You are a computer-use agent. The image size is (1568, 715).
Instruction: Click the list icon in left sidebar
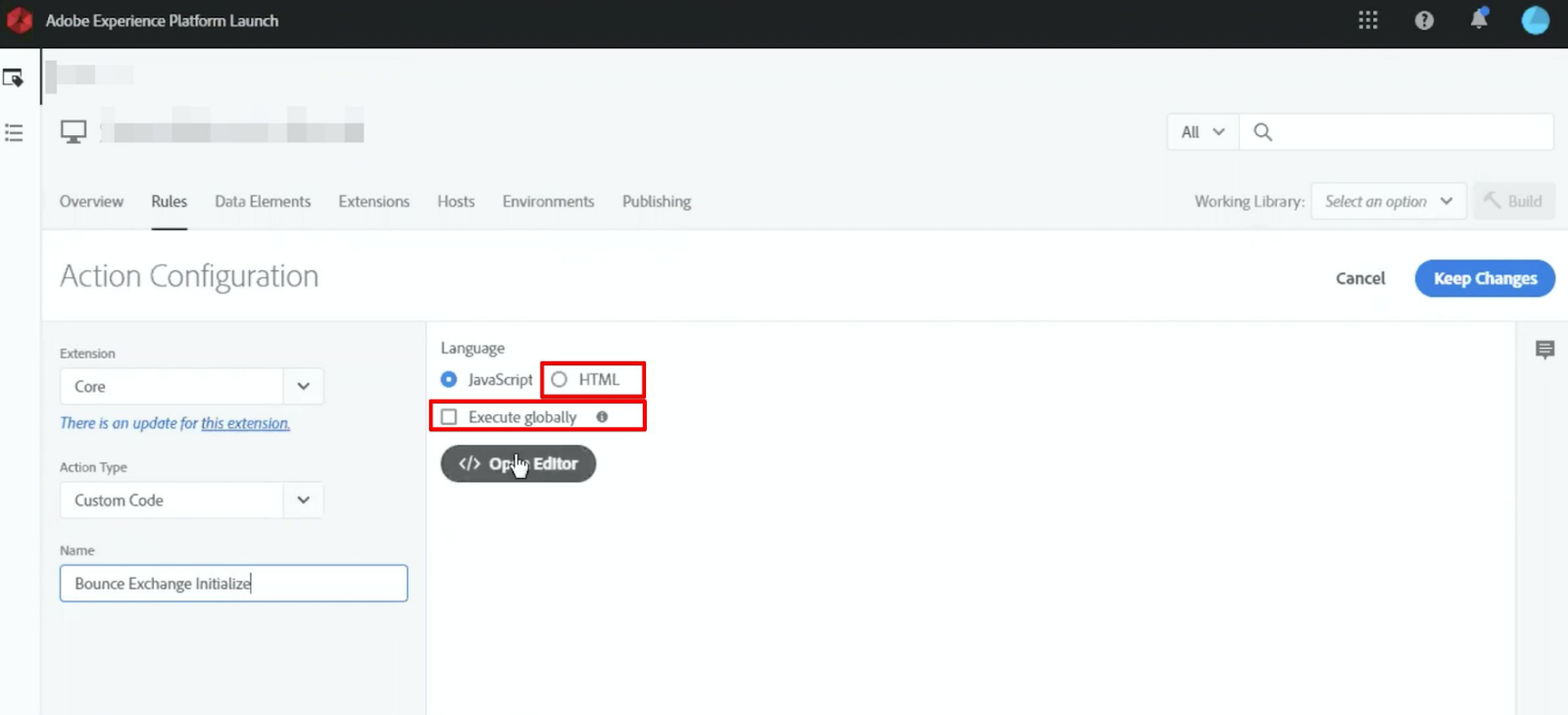click(x=14, y=132)
